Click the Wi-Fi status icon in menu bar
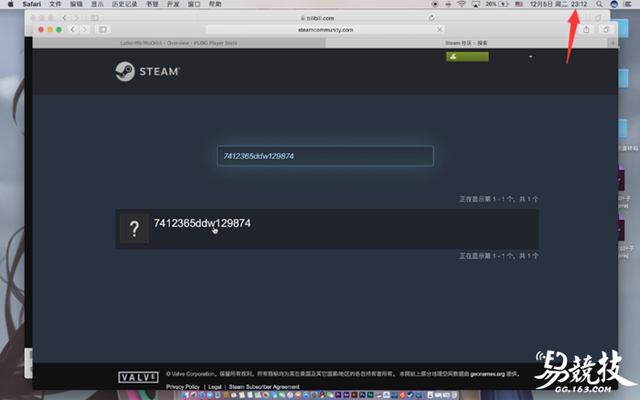The width and height of the screenshot is (640, 400). click(x=462, y=4)
